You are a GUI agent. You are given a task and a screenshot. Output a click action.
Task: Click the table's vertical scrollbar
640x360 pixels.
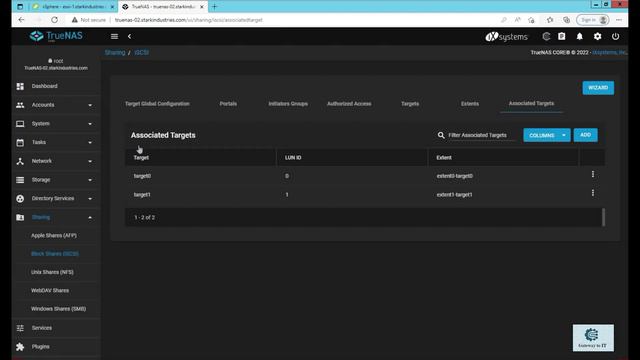(603, 217)
